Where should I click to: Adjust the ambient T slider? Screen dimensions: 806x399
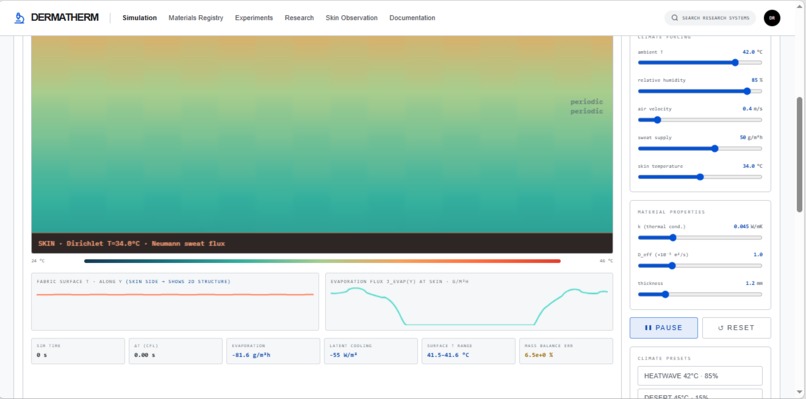coord(700,63)
